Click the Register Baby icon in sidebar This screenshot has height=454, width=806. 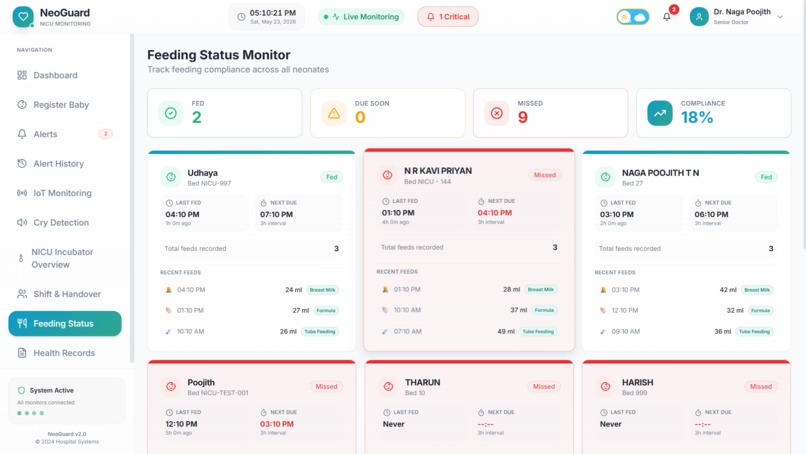pyautogui.click(x=22, y=104)
